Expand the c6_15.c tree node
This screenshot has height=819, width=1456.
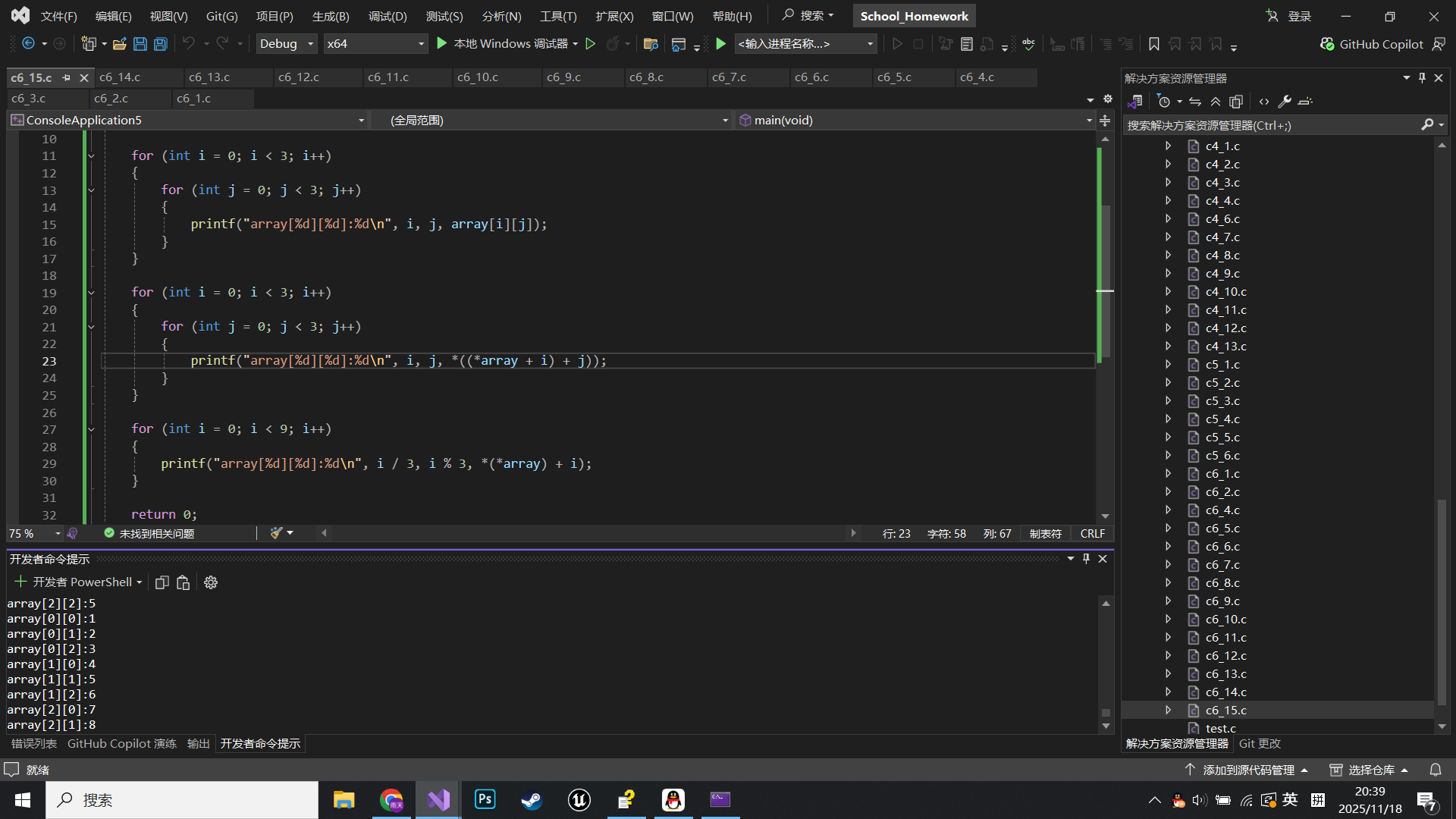click(1168, 711)
